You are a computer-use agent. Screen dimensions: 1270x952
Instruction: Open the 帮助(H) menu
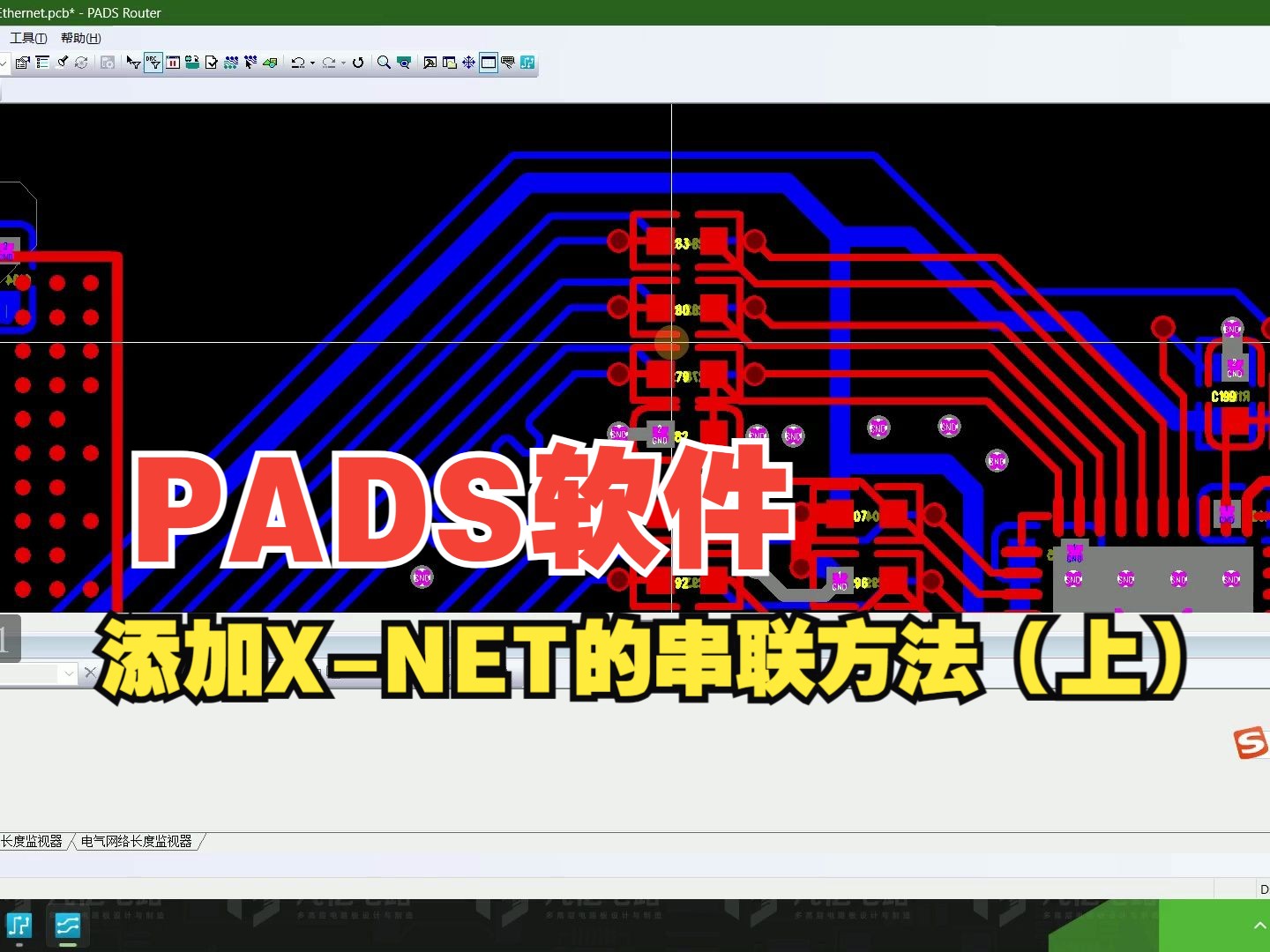point(81,38)
